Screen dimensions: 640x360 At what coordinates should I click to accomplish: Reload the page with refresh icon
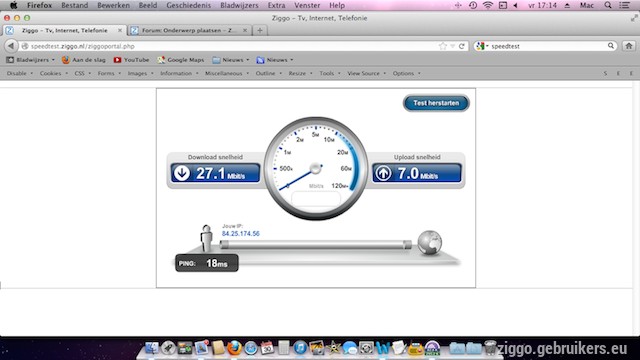pyautogui.click(x=462, y=46)
